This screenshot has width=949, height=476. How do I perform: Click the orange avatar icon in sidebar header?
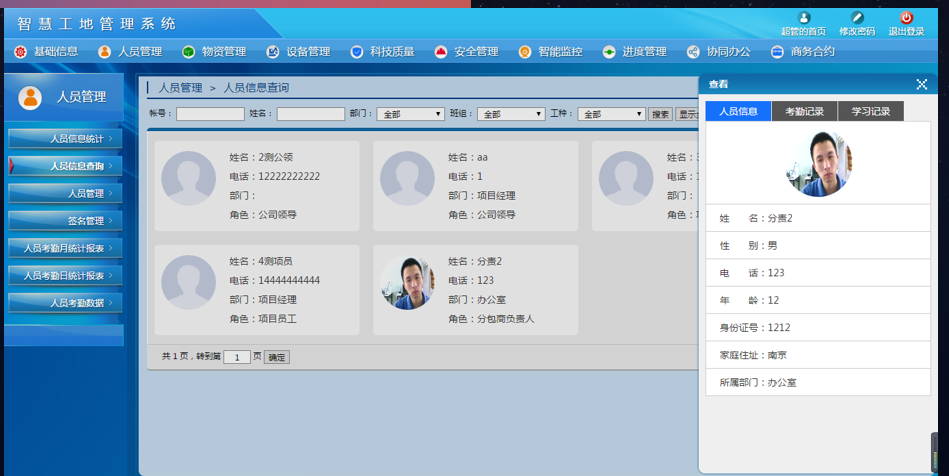[30, 97]
